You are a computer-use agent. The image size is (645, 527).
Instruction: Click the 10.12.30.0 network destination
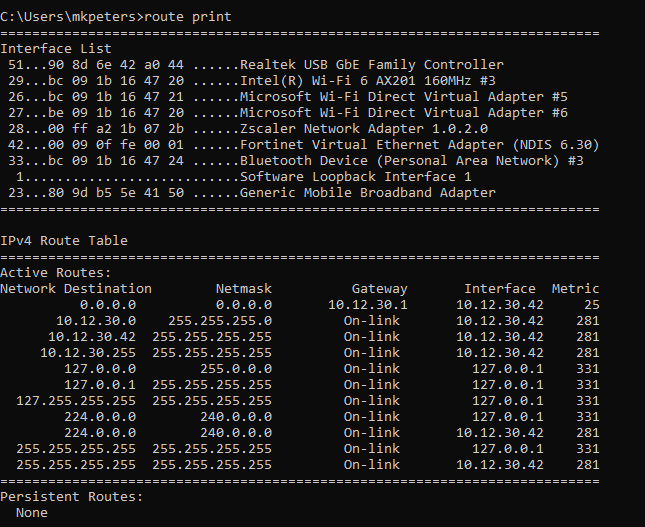click(x=96, y=320)
